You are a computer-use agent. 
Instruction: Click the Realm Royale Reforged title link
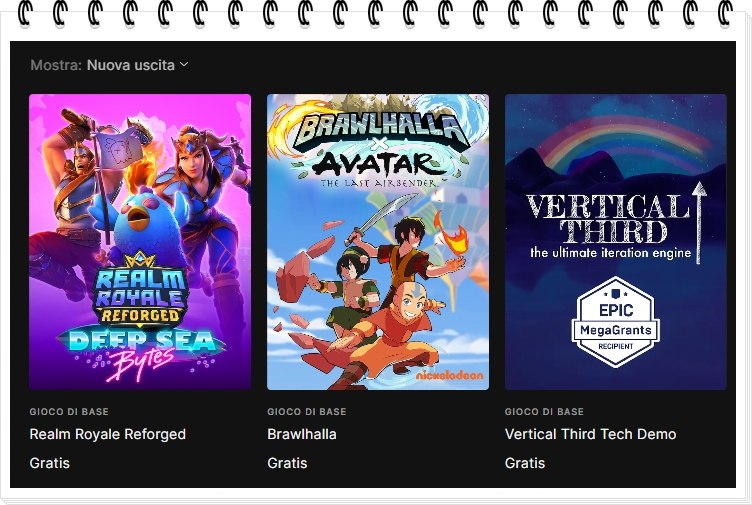coord(107,434)
